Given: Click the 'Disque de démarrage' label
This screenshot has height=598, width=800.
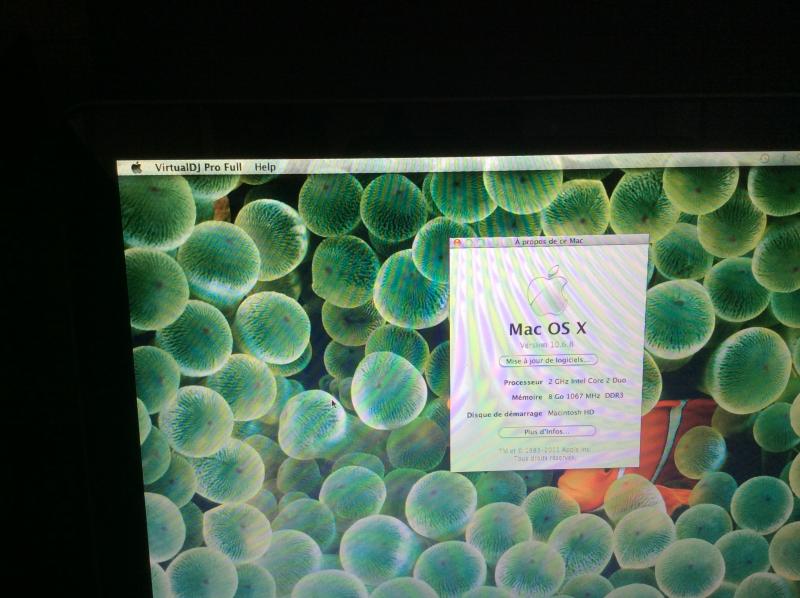Looking at the screenshot, I should coord(505,414).
